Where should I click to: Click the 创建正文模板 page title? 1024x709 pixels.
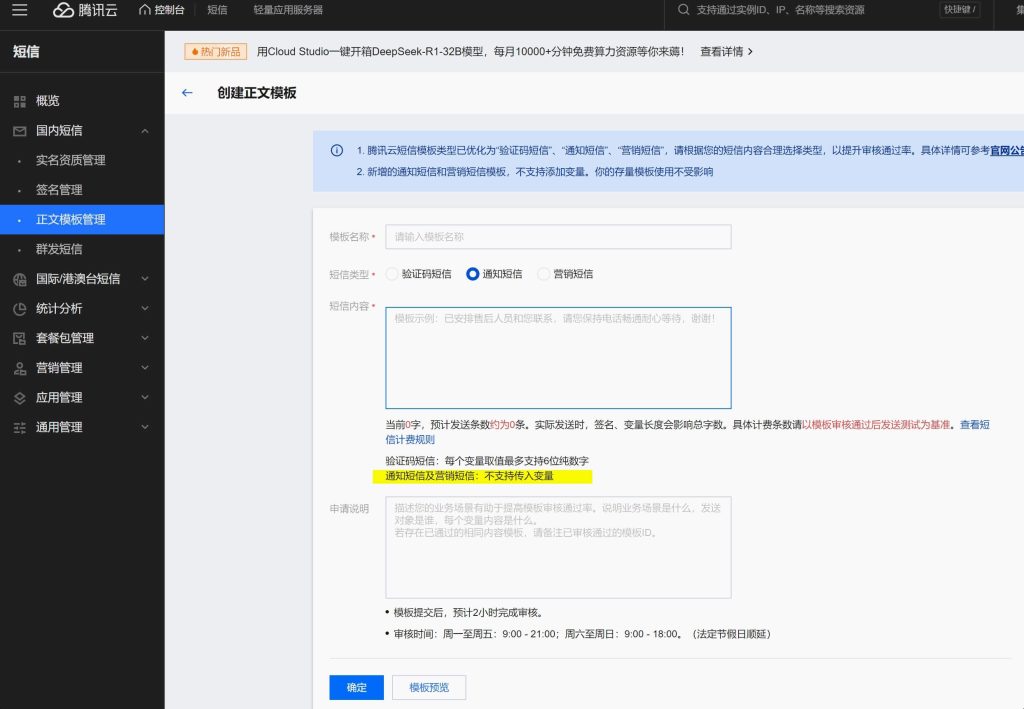click(x=257, y=93)
